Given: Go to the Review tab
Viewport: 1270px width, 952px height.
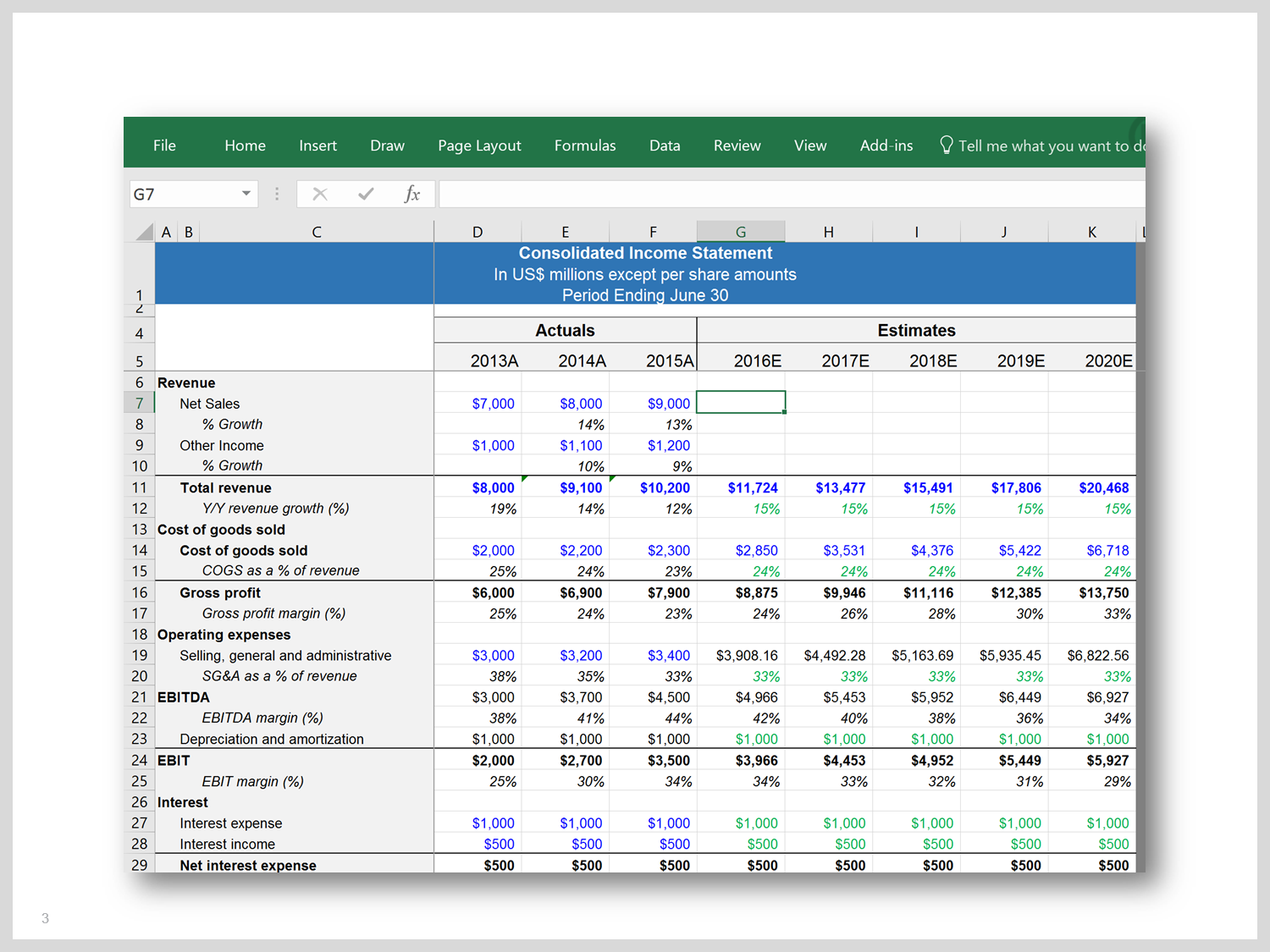Looking at the screenshot, I should (x=737, y=146).
